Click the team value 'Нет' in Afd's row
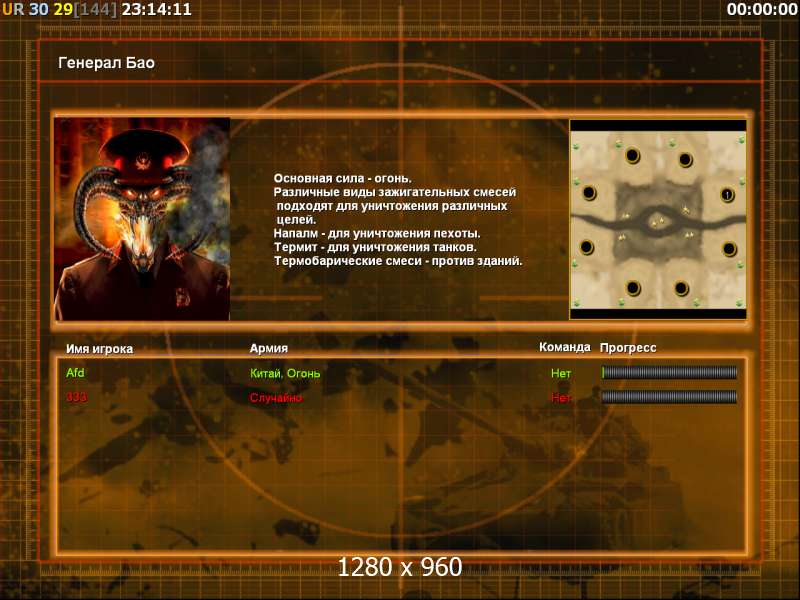The image size is (800, 600). [x=561, y=373]
